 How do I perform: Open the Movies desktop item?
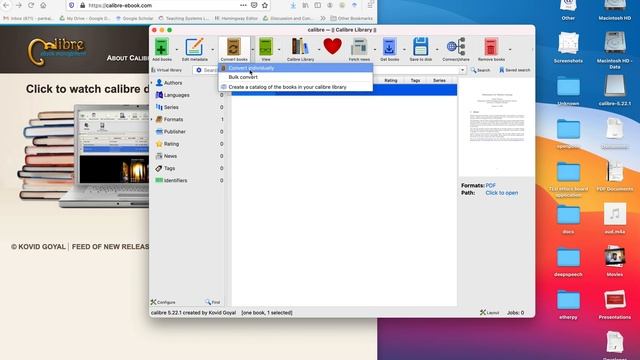[x=615, y=261]
